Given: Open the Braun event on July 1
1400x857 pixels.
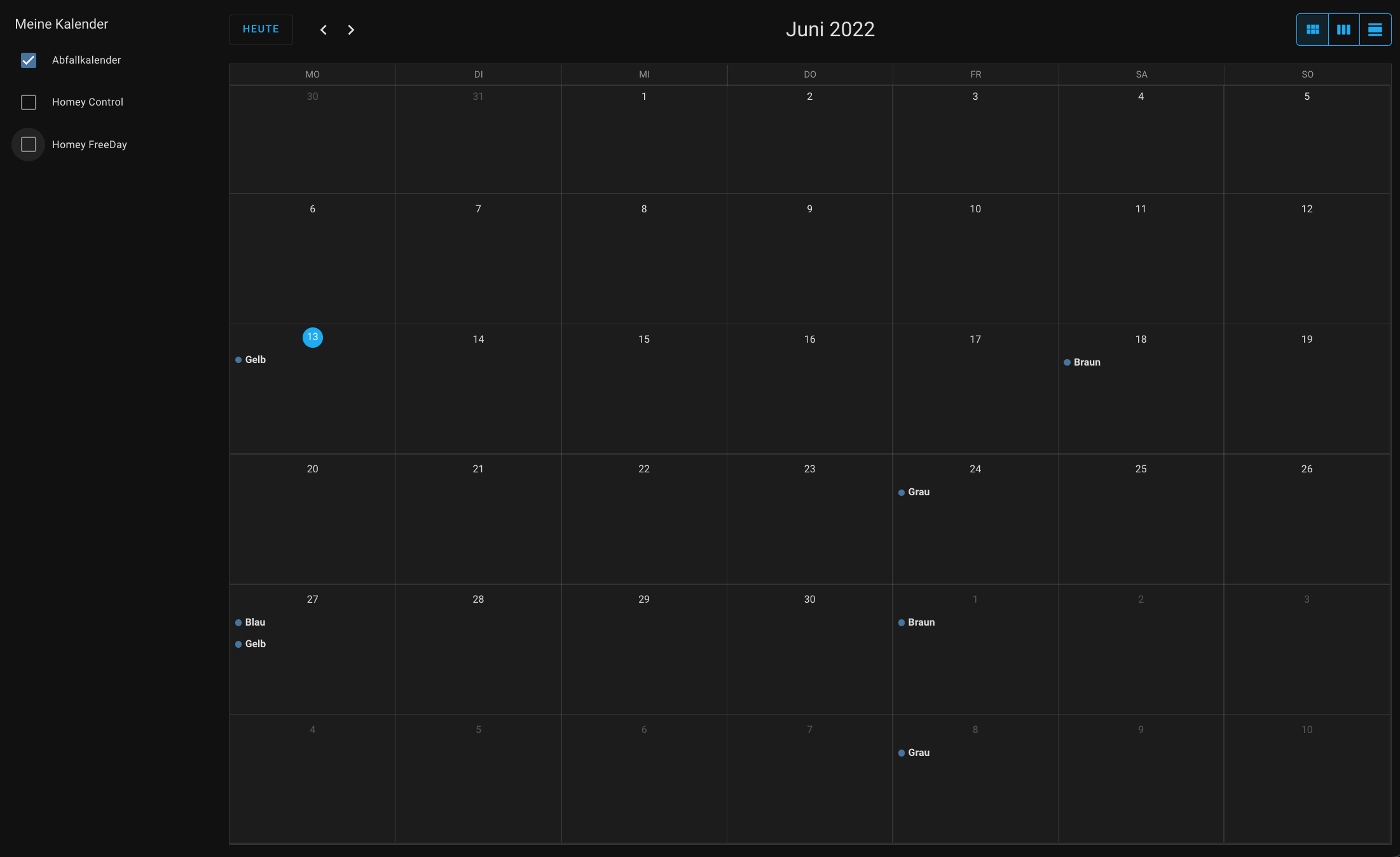Looking at the screenshot, I should pos(921,622).
